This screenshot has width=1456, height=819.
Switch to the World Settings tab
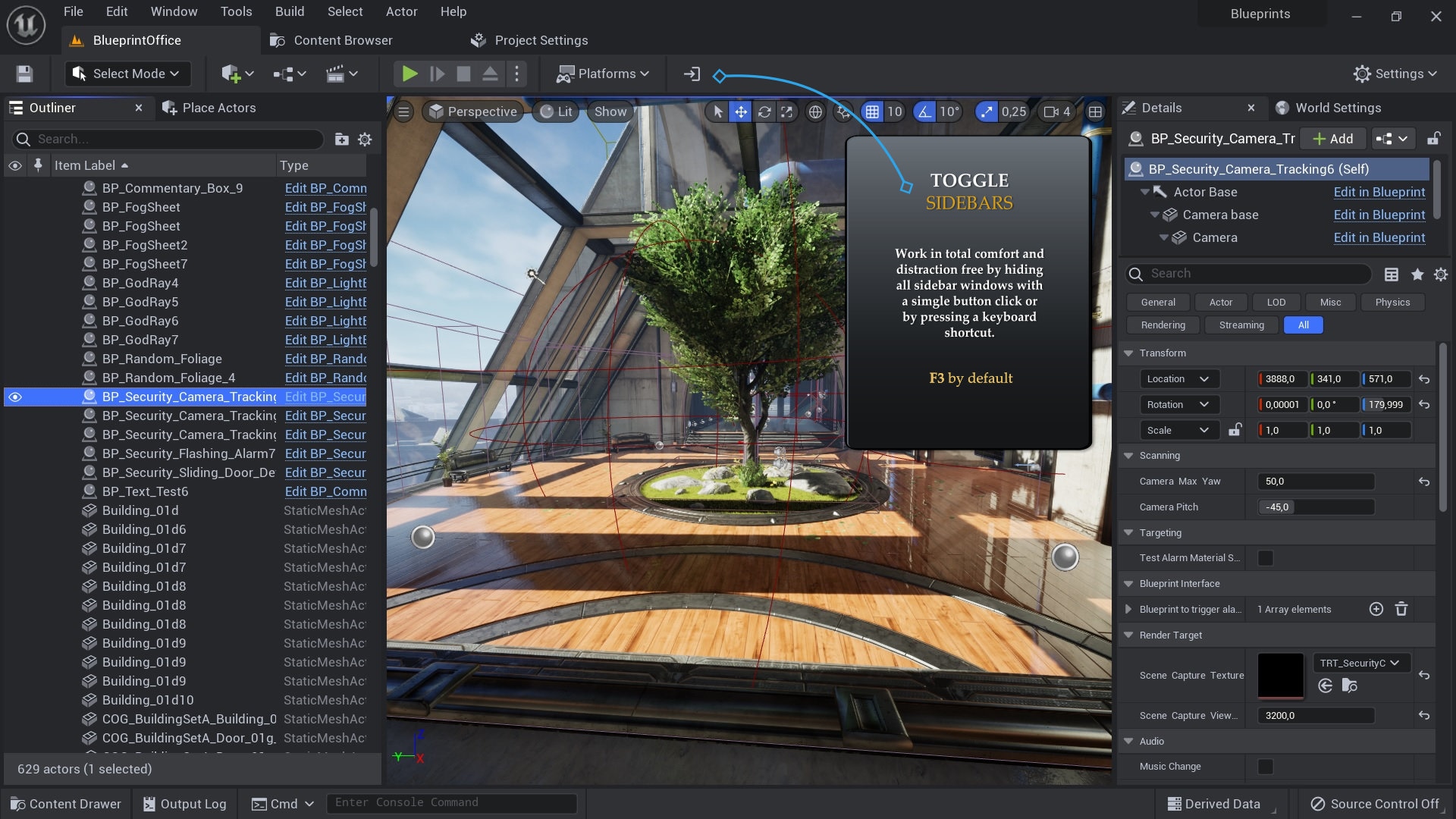(1337, 108)
